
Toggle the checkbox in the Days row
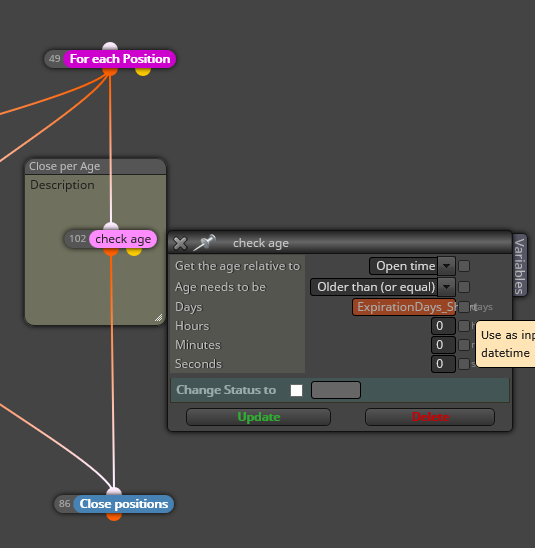[x=464, y=307]
